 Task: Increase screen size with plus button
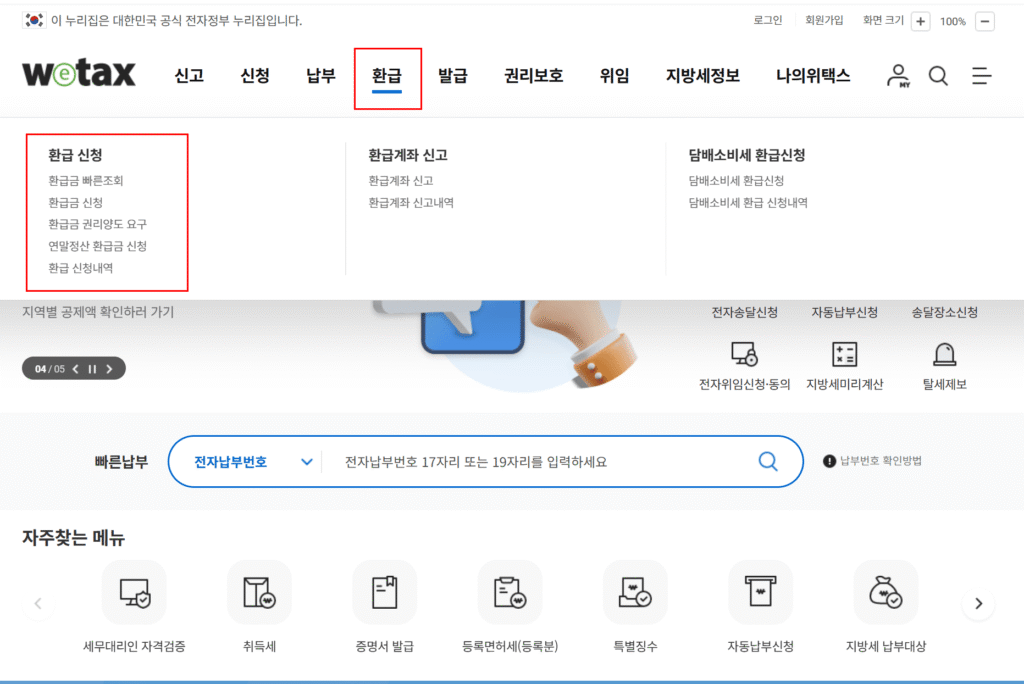(920, 21)
